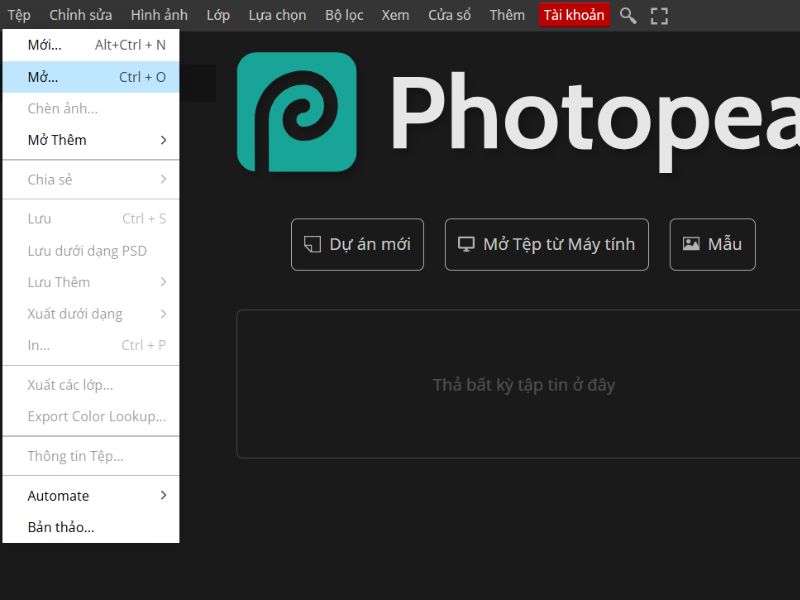Image resolution: width=800 pixels, height=600 pixels.
Task: Open the Lớp menu
Action: pyautogui.click(x=218, y=15)
